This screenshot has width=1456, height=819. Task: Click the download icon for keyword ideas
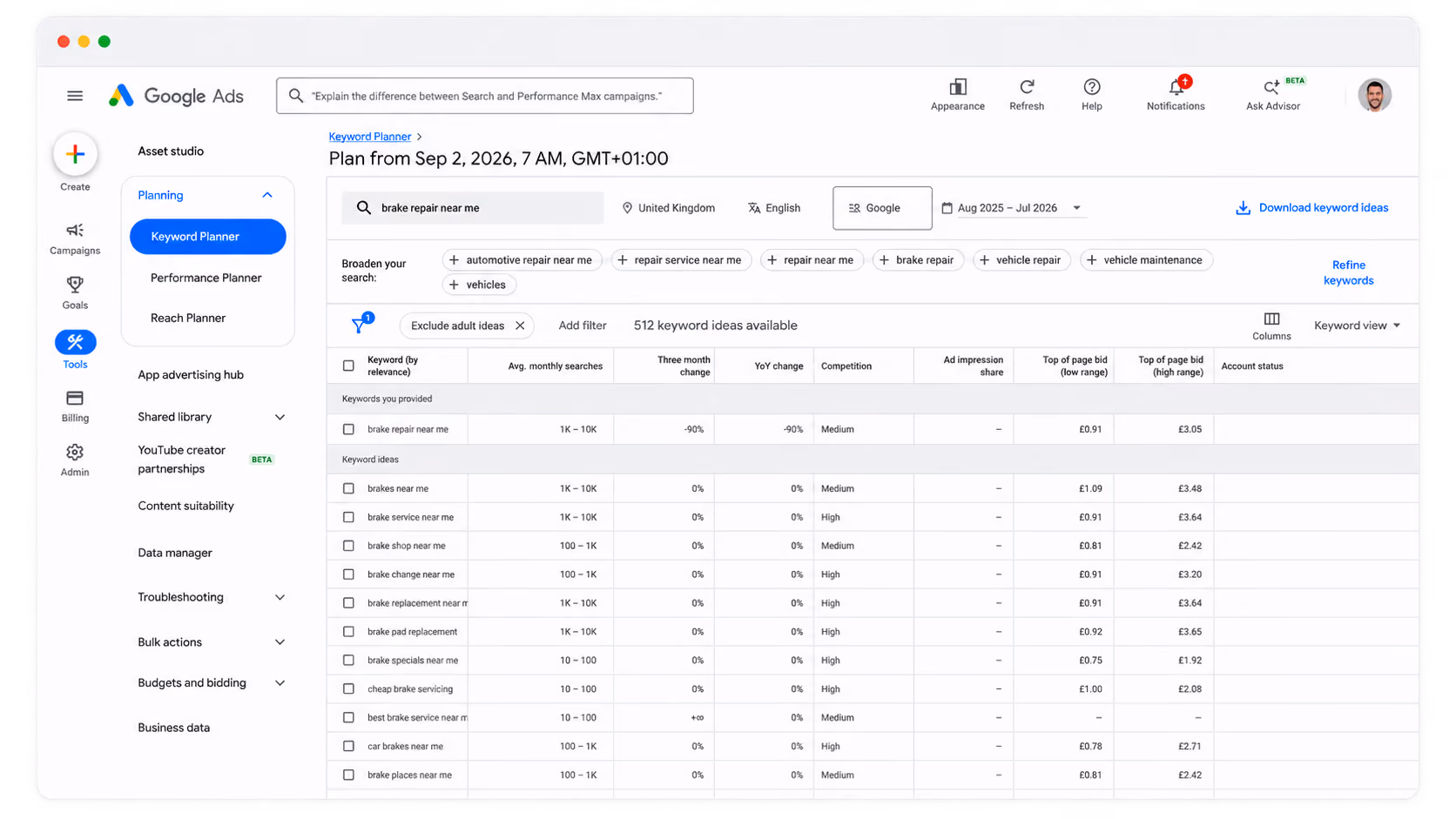point(1243,208)
